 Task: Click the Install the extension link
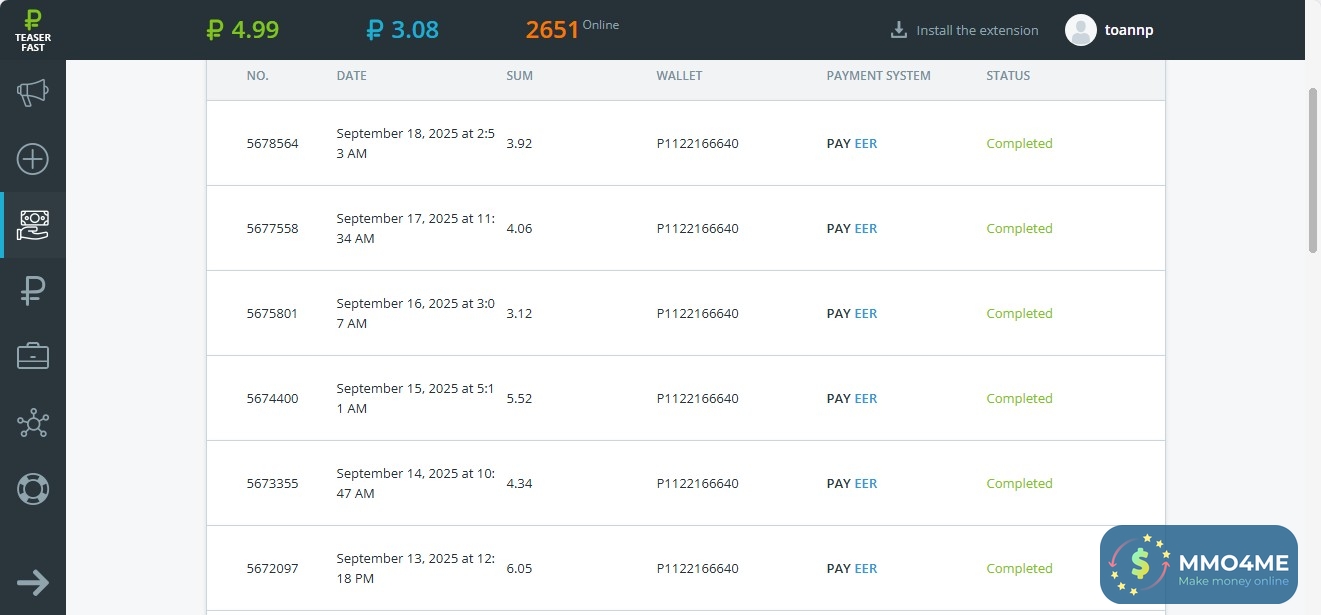(x=977, y=31)
